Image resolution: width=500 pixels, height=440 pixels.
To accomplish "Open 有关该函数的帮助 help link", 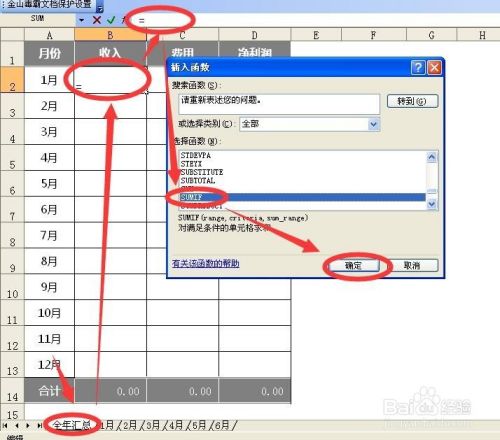I will point(206,263).
